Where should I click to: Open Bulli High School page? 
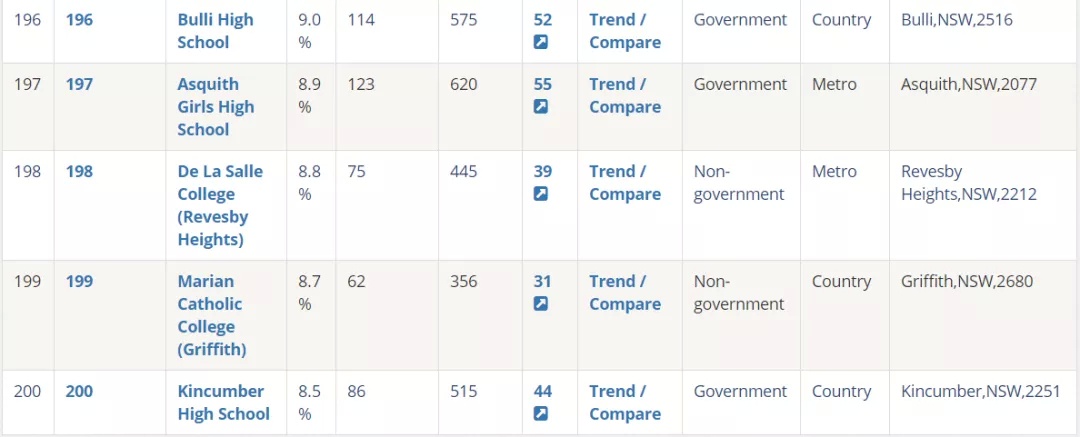point(216,31)
